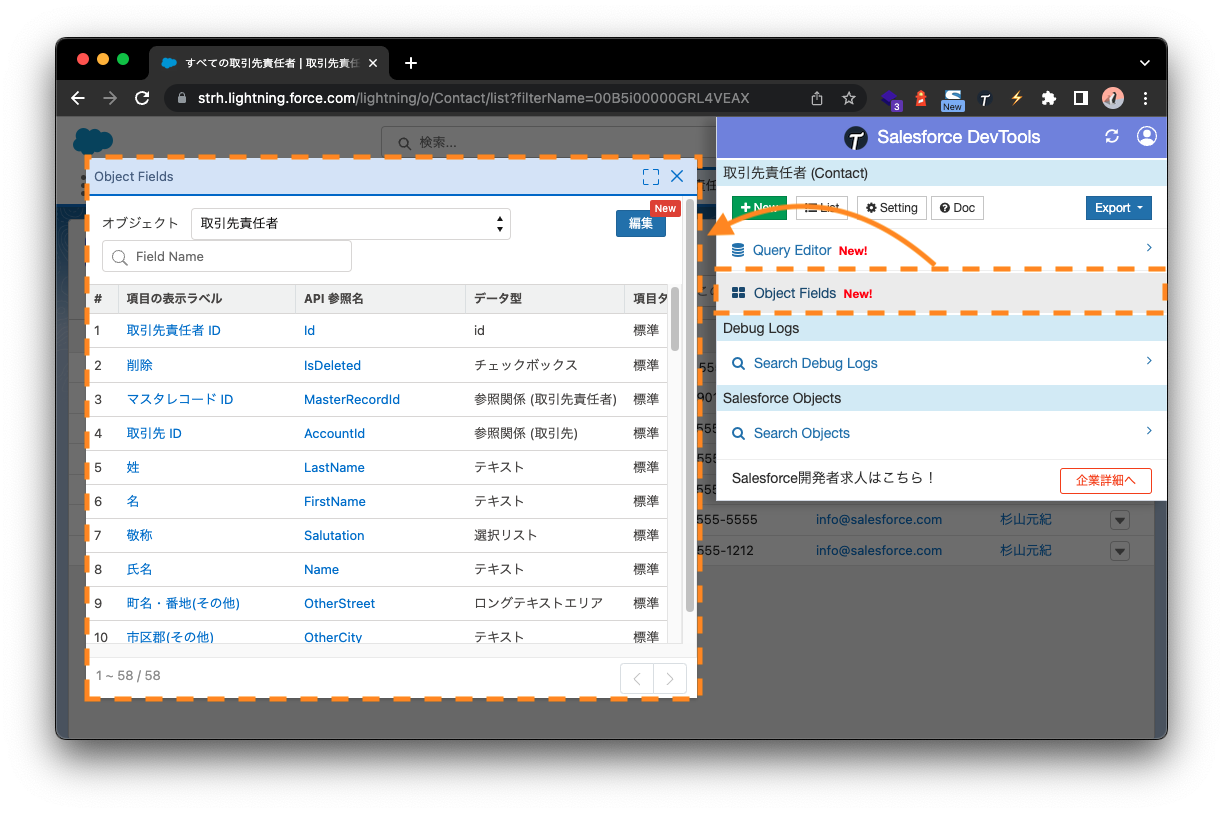Open the Chrome extensions puzzle icon
This screenshot has height=813, width=1223.
click(1048, 98)
